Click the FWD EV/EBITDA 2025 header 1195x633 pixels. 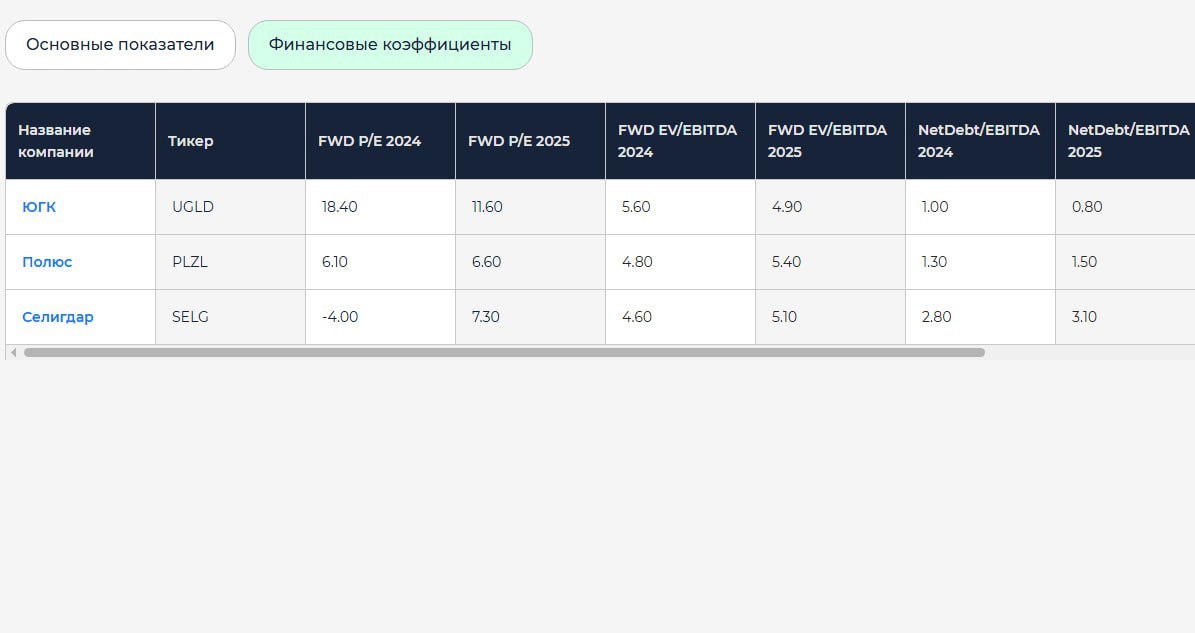tap(830, 141)
